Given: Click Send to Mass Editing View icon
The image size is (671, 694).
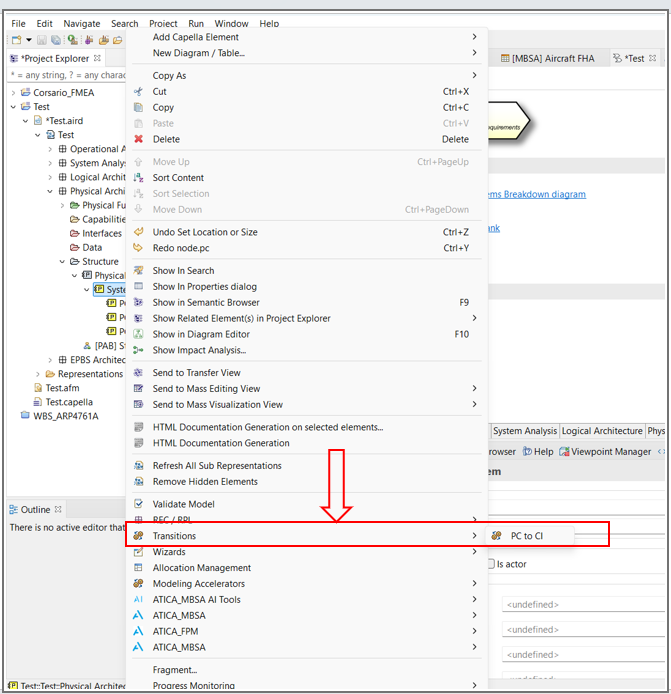Looking at the screenshot, I should [x=139, y=389].
